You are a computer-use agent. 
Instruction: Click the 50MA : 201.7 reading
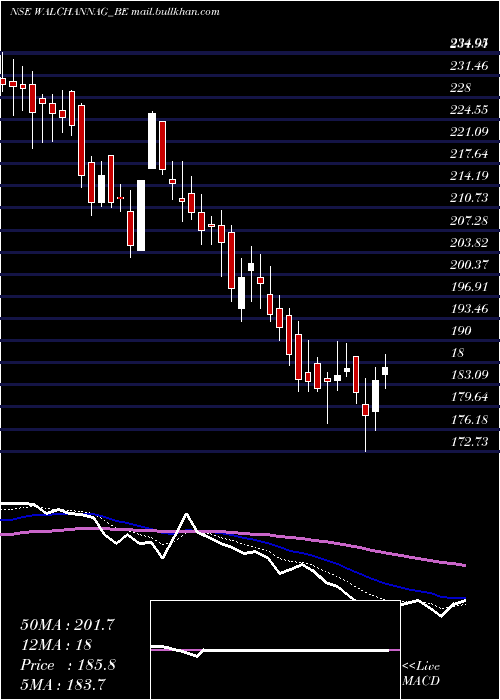[68, 625]
